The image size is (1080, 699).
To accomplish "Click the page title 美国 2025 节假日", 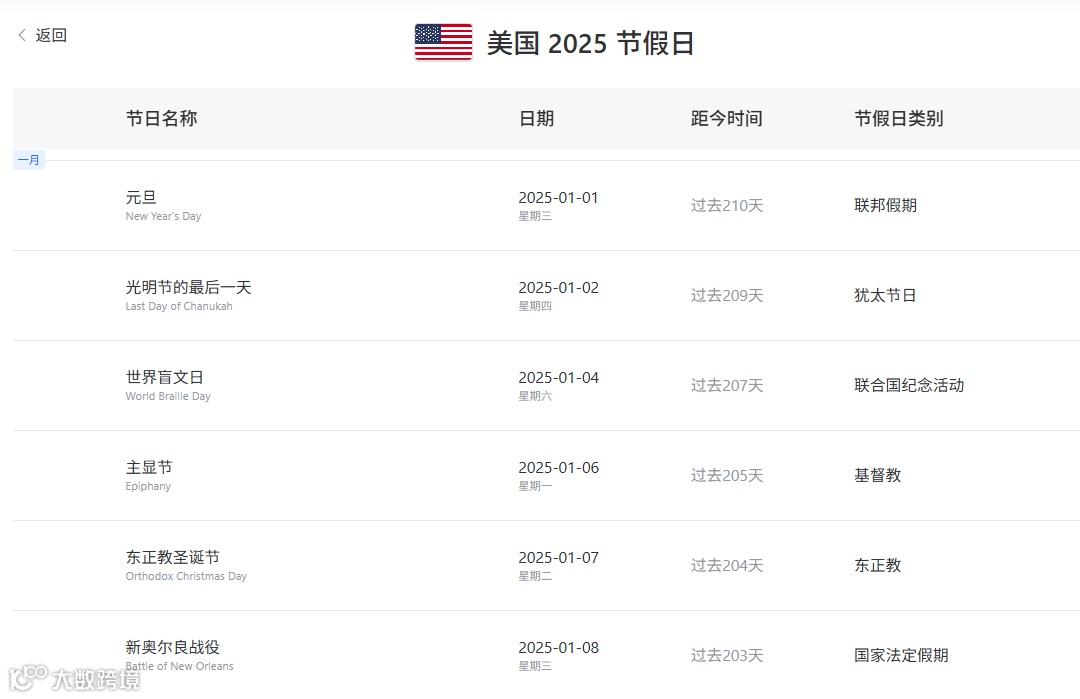I will click(590, 43).
